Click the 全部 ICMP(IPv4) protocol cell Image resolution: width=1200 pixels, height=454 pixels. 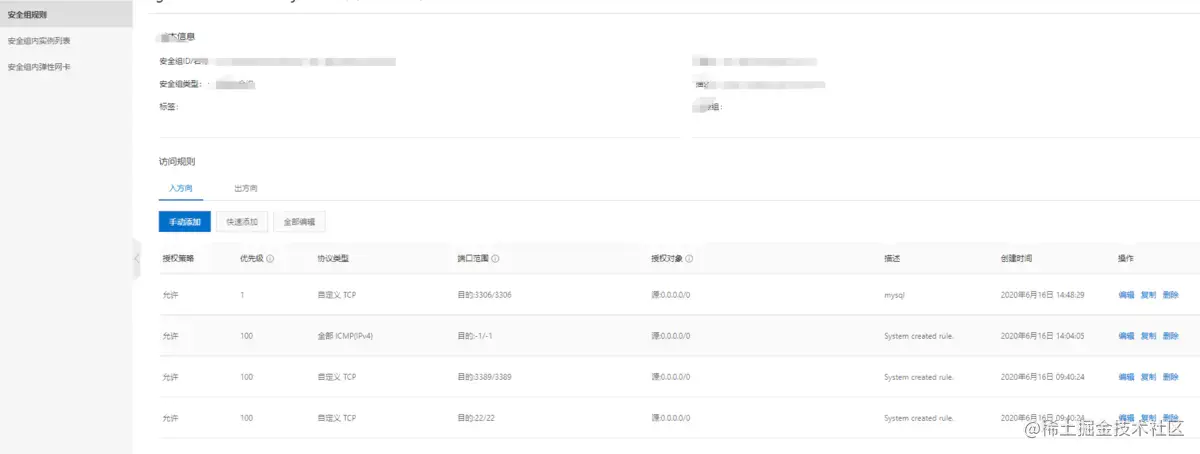[345, 336]
